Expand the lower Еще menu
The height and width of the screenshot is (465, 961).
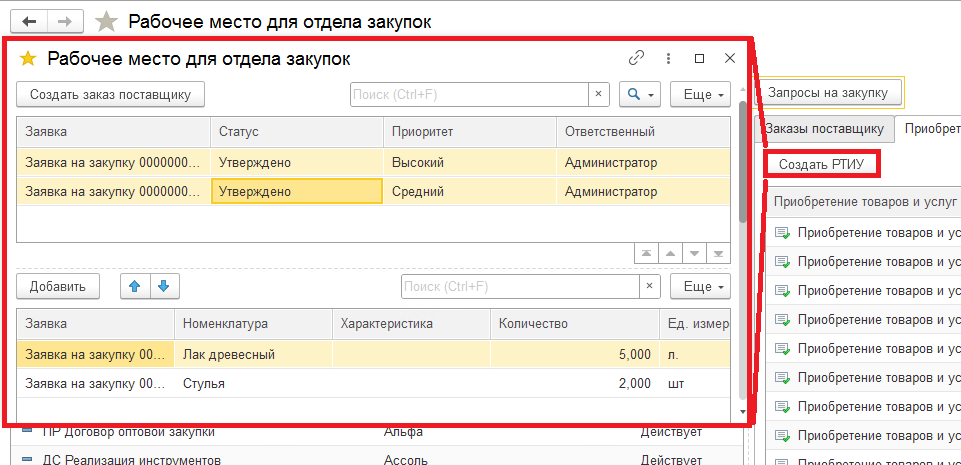(x=700, y=287)
